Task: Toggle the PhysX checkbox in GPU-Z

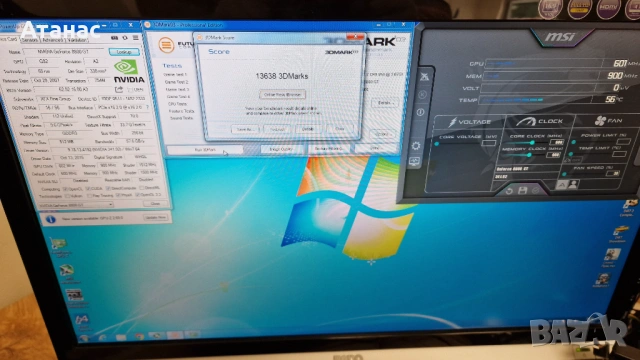Action: (118, 195)
